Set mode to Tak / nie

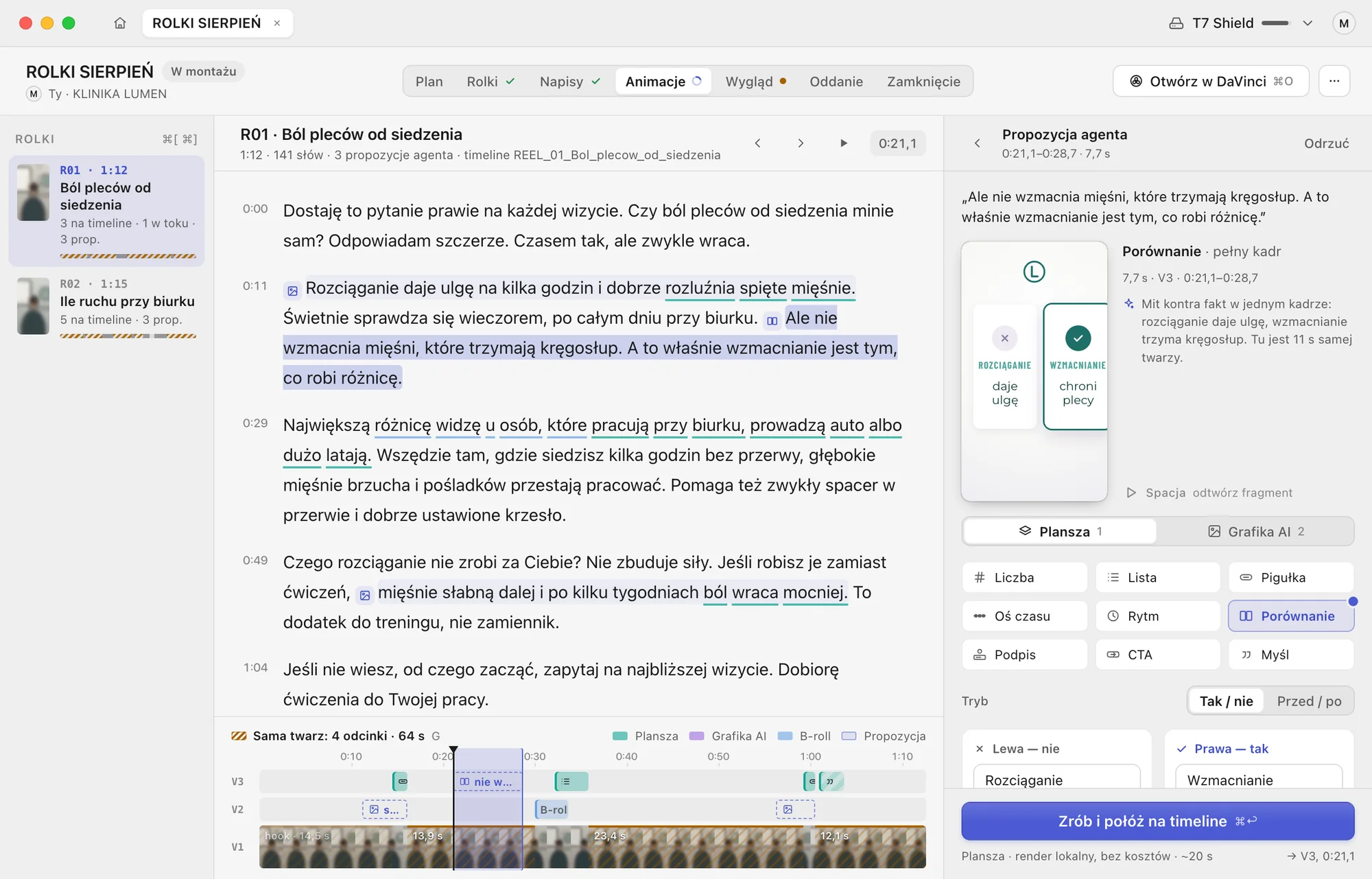(1226, 701)
